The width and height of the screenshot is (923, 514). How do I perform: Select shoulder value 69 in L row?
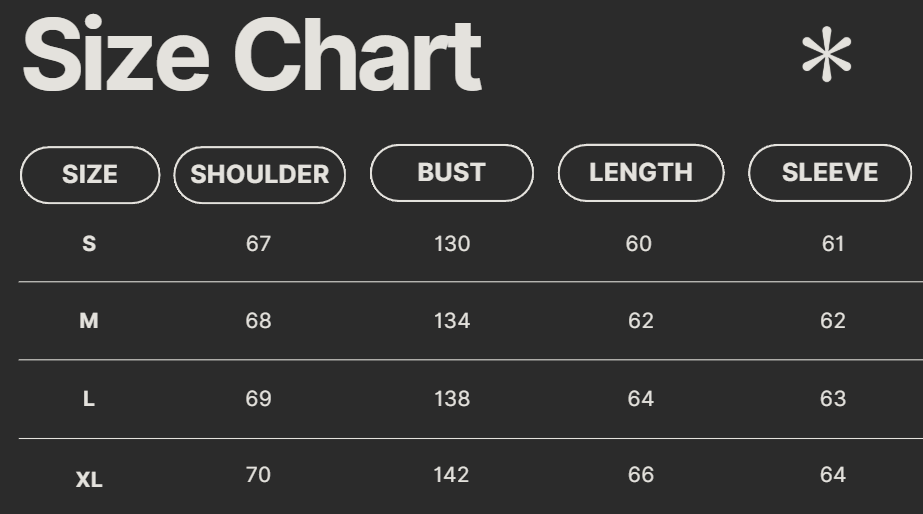point(258,399)
